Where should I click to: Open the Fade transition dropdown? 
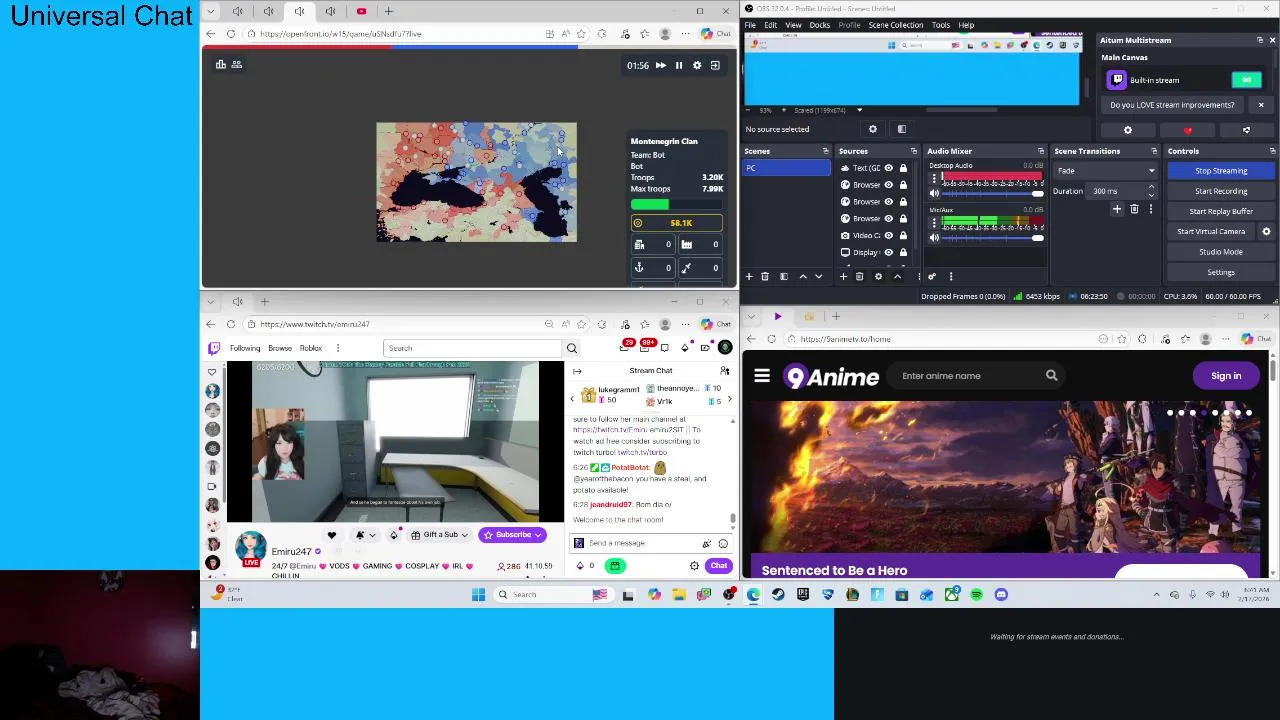click(1105, 171)
